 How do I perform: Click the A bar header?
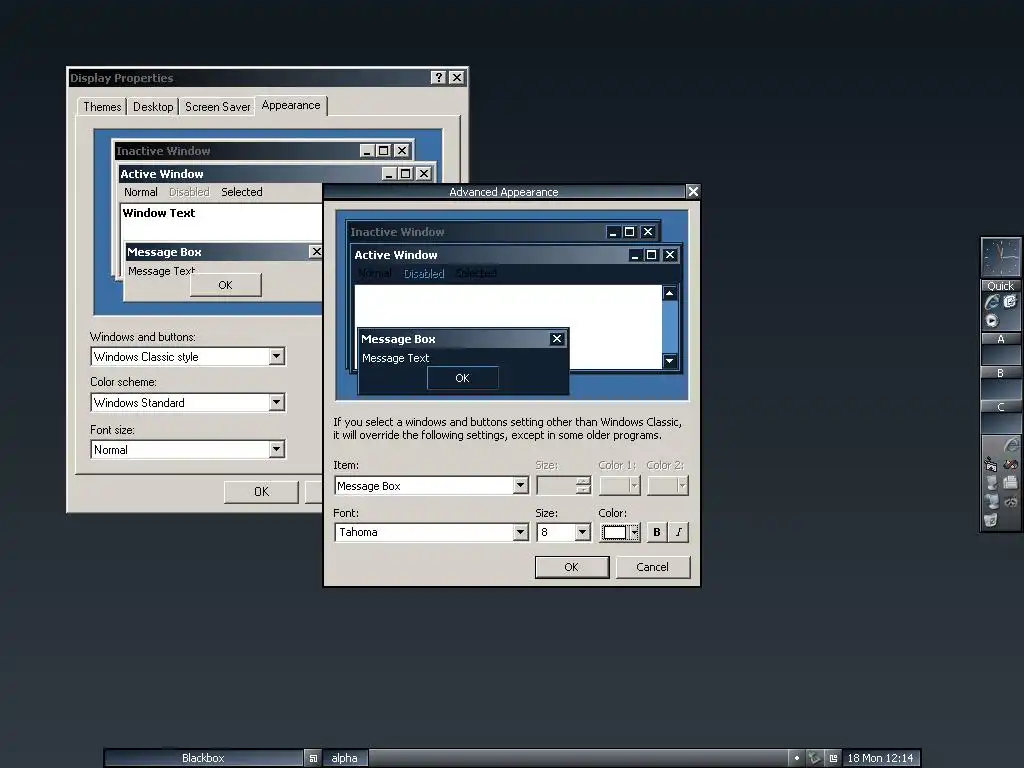point(1000,339)
